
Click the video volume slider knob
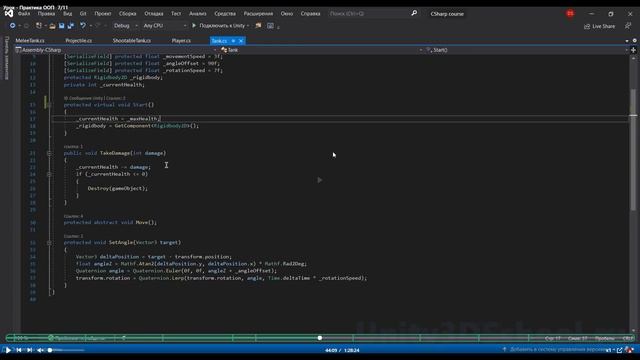(50, 350)
